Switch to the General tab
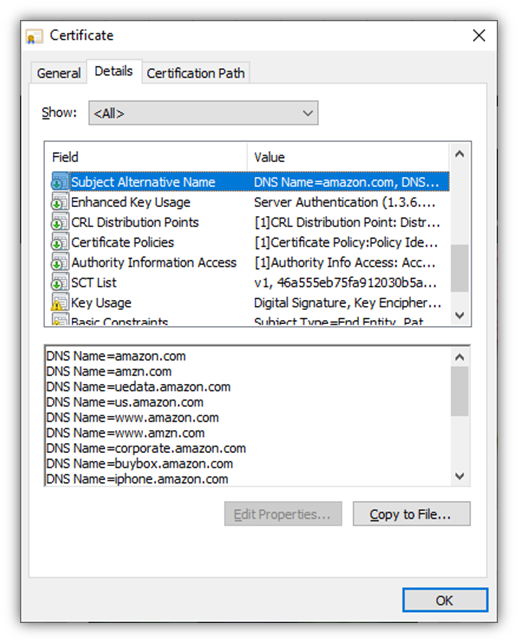Viewport: 518px width, 643px height. coord(58,73)
